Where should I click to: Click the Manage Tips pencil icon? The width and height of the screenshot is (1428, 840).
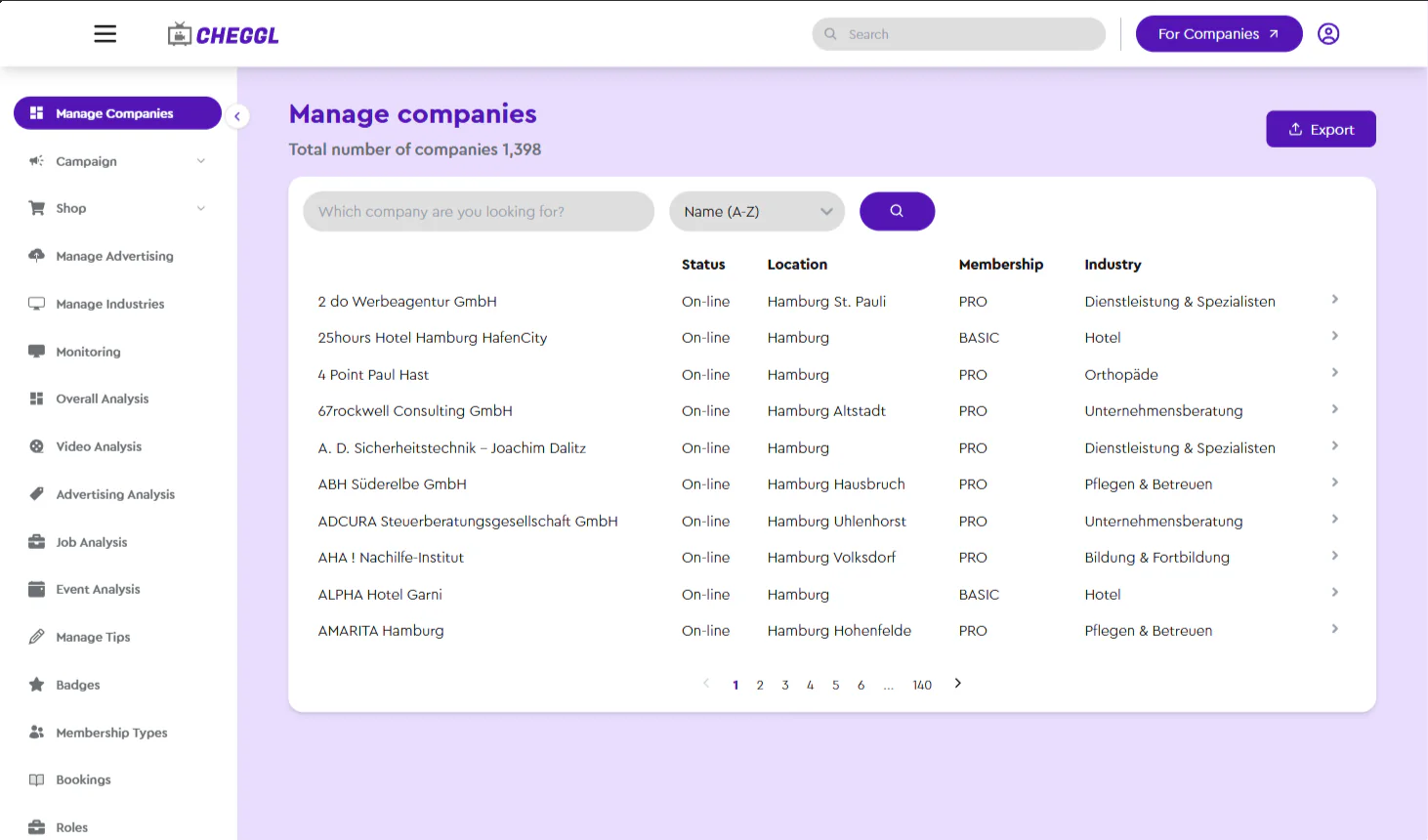(x=37, y=637)
